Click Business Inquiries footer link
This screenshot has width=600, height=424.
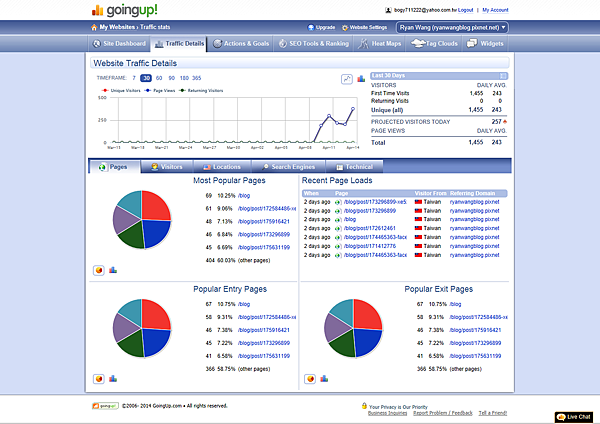387,413
